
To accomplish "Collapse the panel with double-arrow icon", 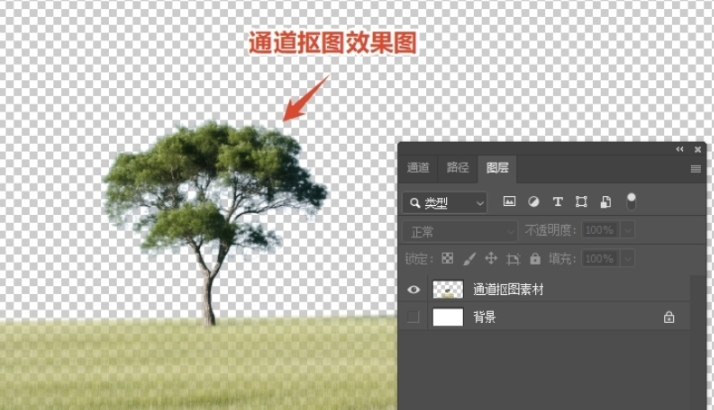I will click(679, 149).
